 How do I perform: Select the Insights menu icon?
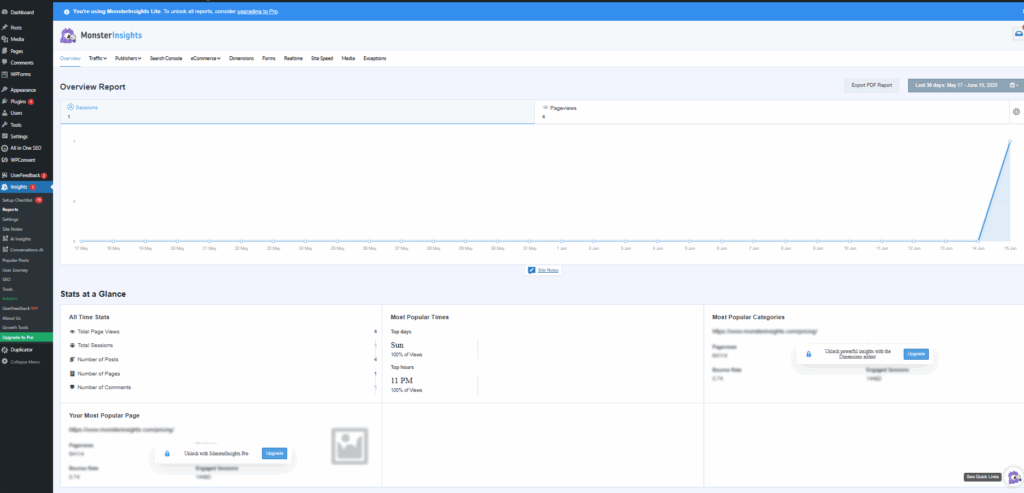pyautogui.click(x=5, y=187)
